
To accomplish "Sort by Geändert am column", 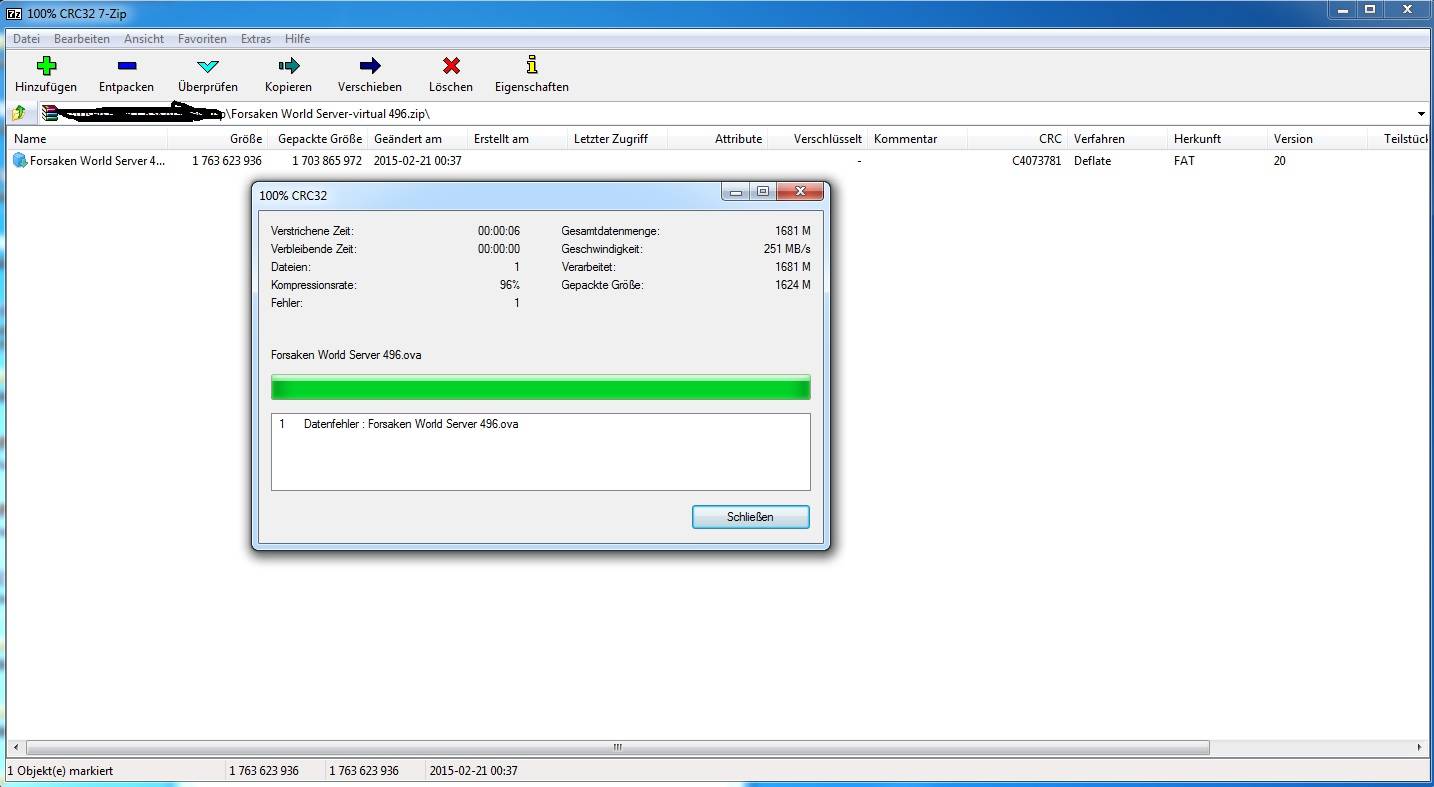I will 418,139.
